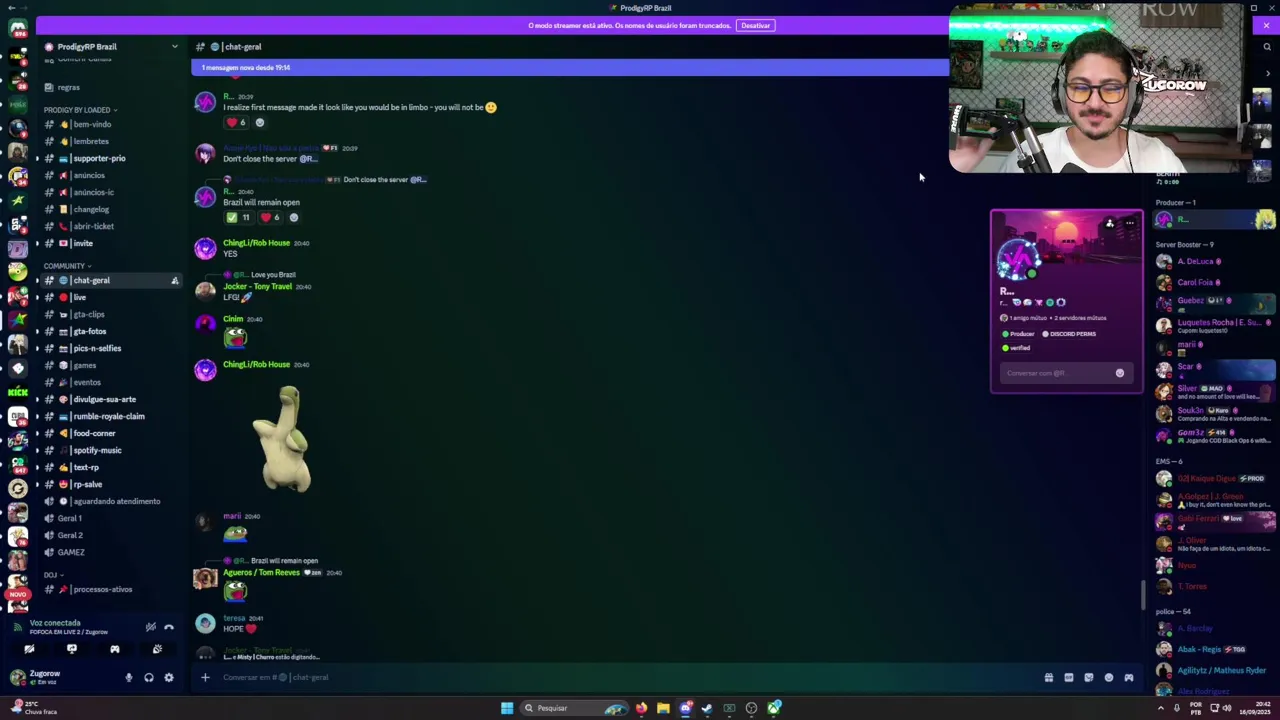Screen dimensions: 1280x720
Task: Open Carol Foia in the member list
Action: (1215, 283)
